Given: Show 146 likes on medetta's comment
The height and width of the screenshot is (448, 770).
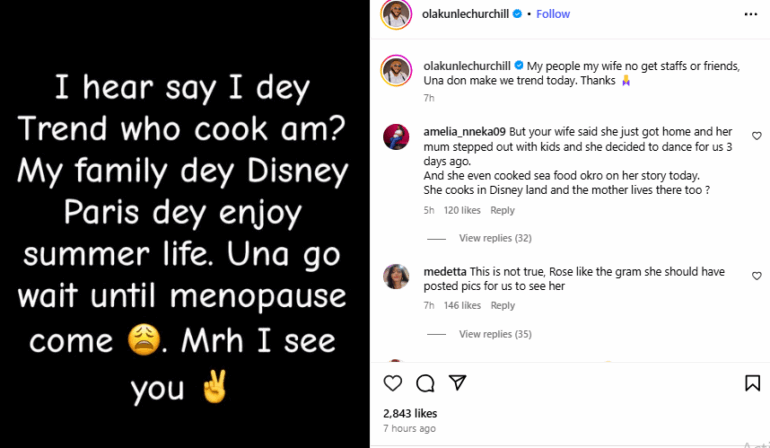Looking at the screenshot, I should (x=462, y=306).
